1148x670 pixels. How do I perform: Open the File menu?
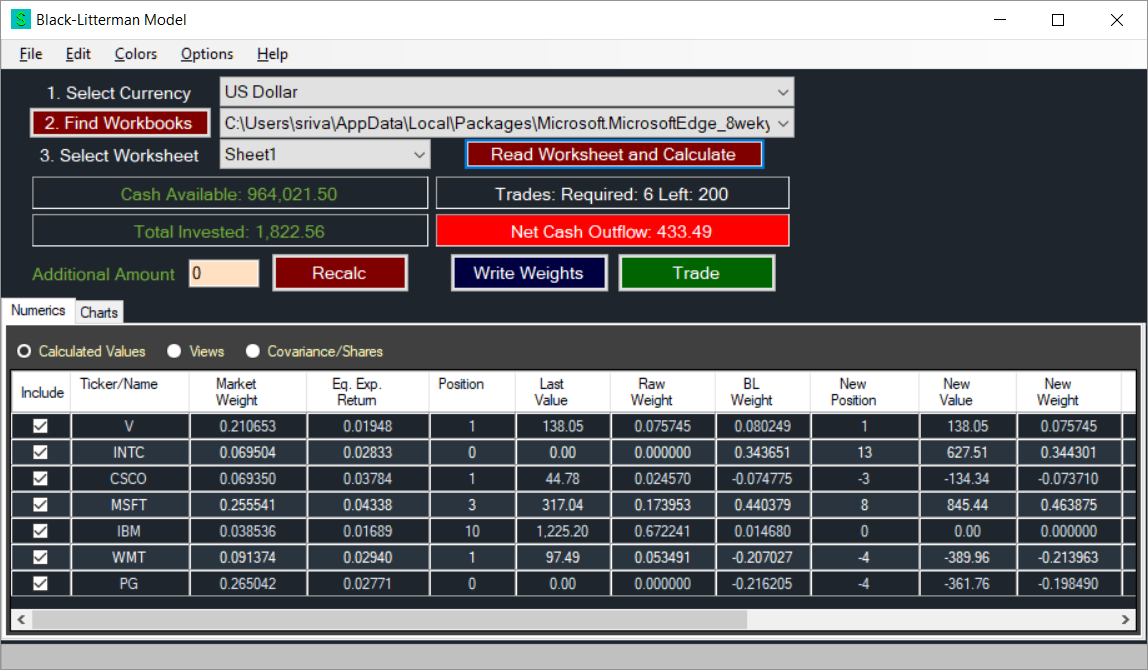point(31,54)
